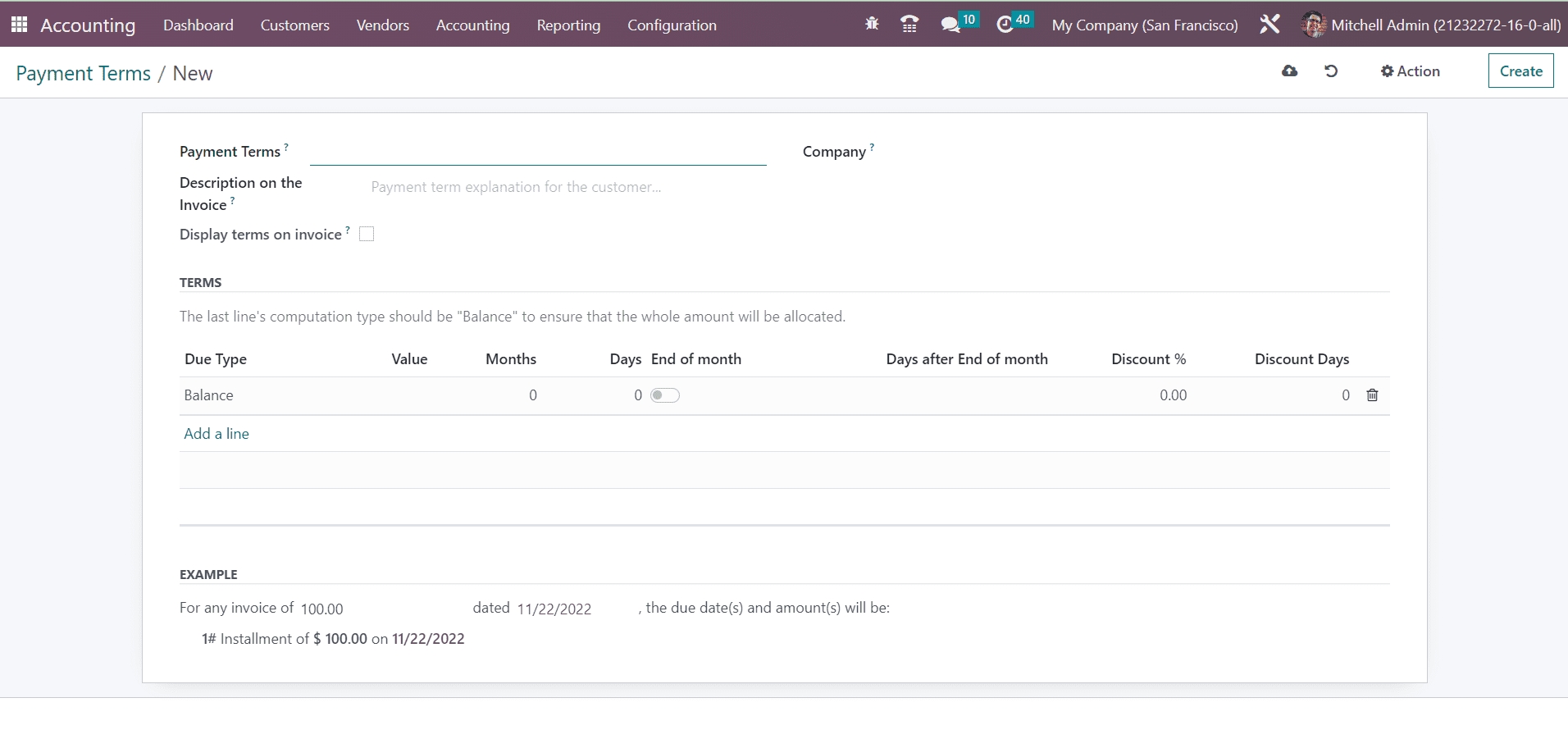The height and width of the screenshot is (739, 1568).
Task: Open the chat messages icon
Action: click(950, 25)
